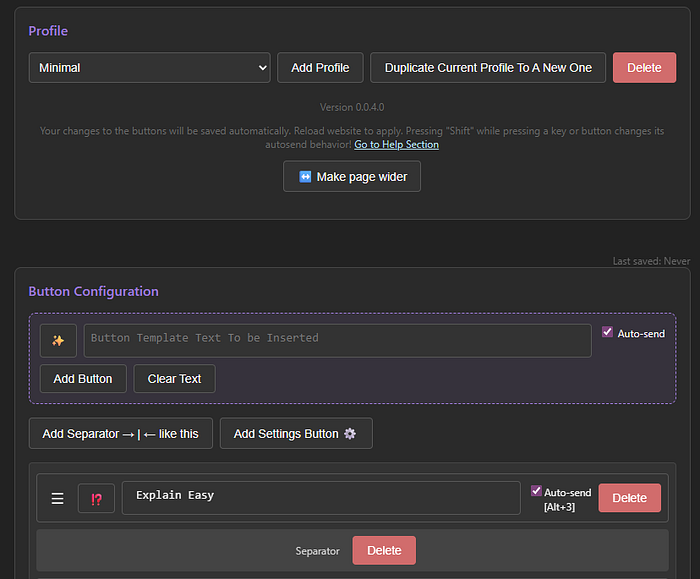
Task: Duplicate current profile to a new one
Action: [488, 68]
